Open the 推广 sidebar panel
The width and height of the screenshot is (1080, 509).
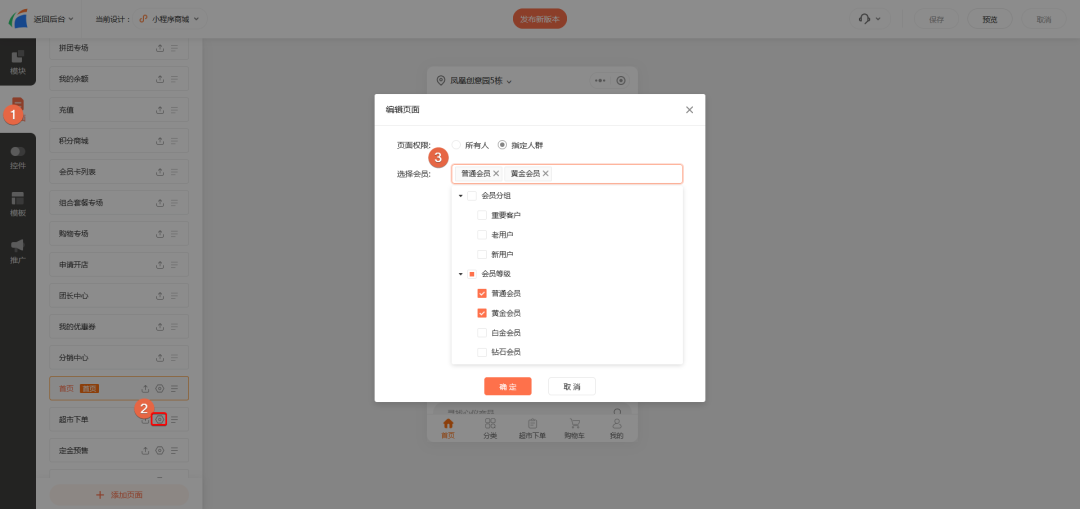coord(18,251)
